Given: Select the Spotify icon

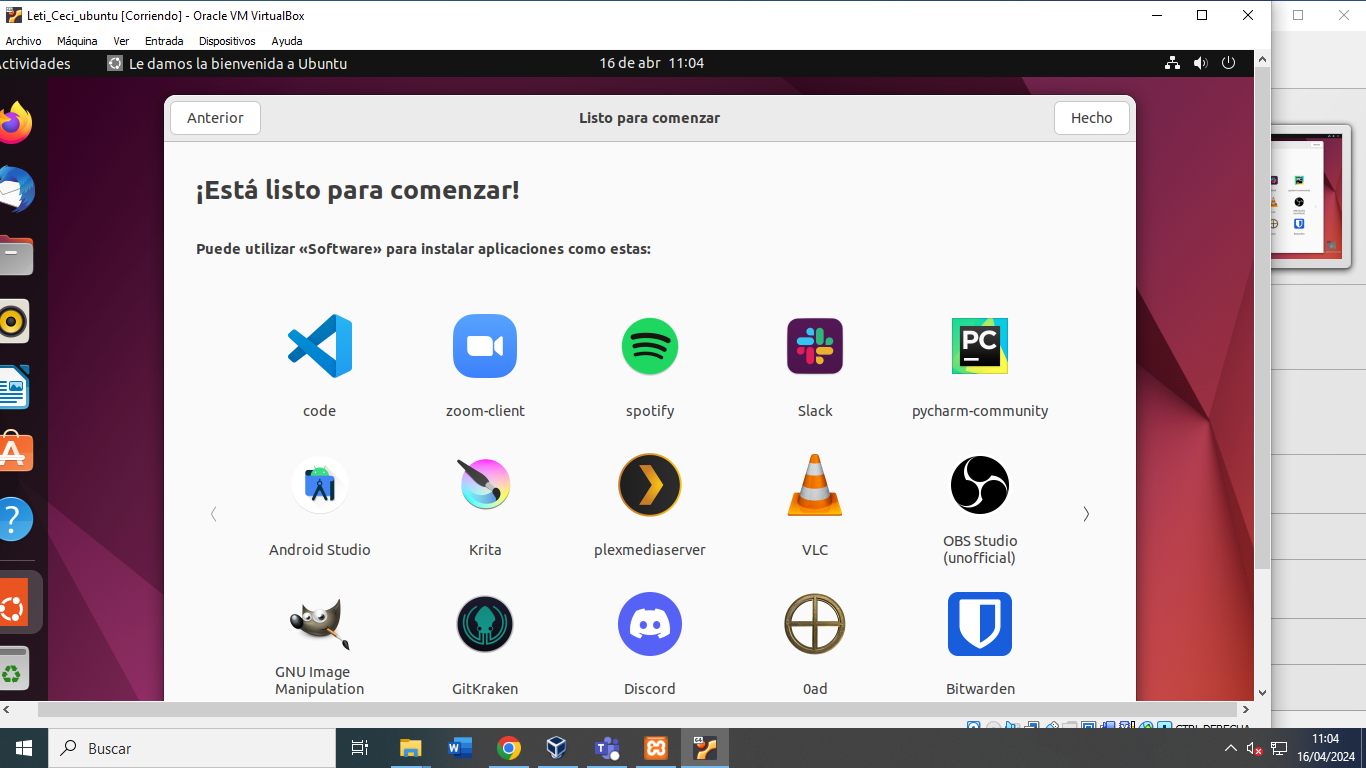Looking at the screenshot, I should (650, 347).
